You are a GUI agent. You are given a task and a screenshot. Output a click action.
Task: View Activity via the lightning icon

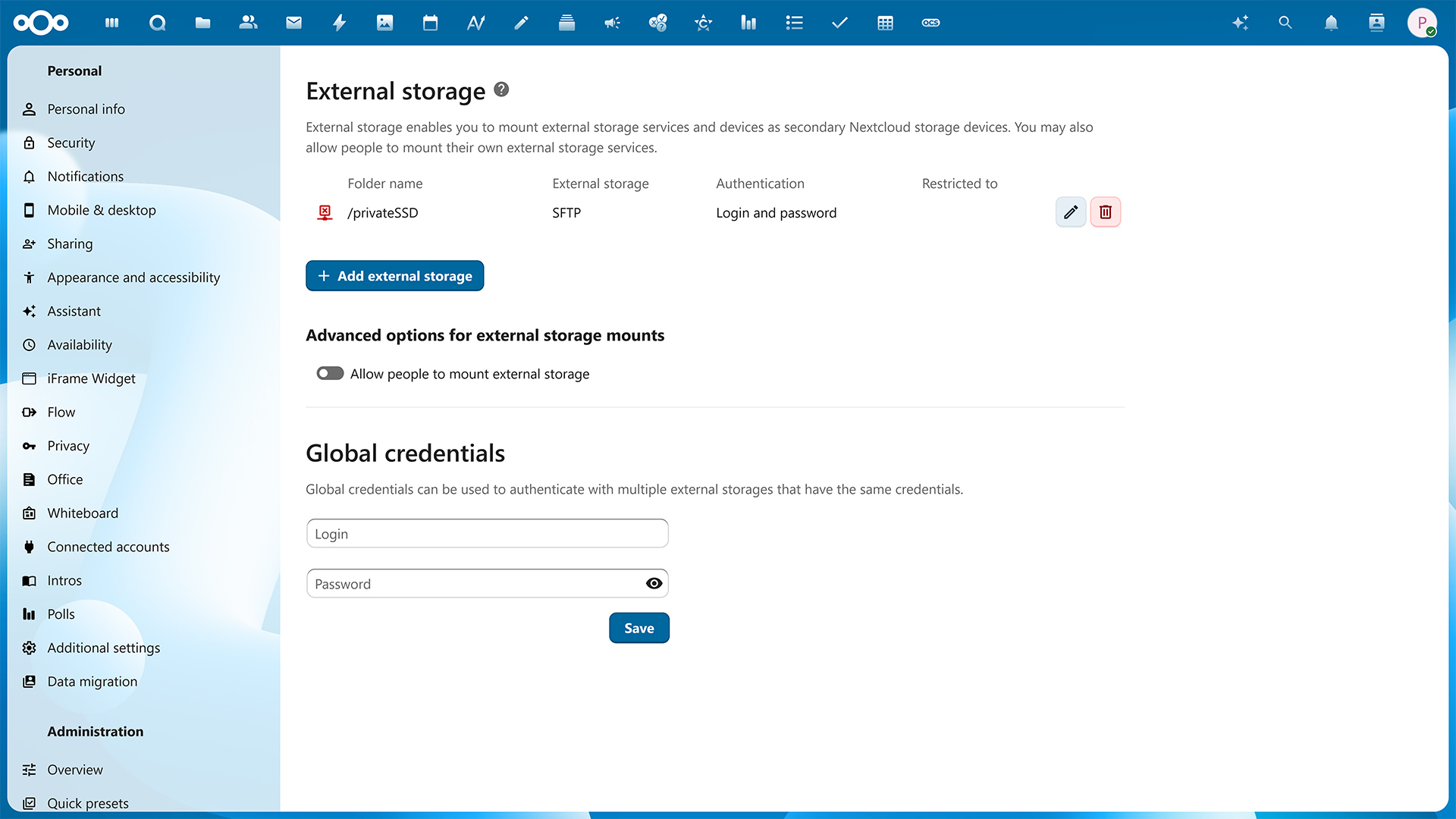pos(339,23)
